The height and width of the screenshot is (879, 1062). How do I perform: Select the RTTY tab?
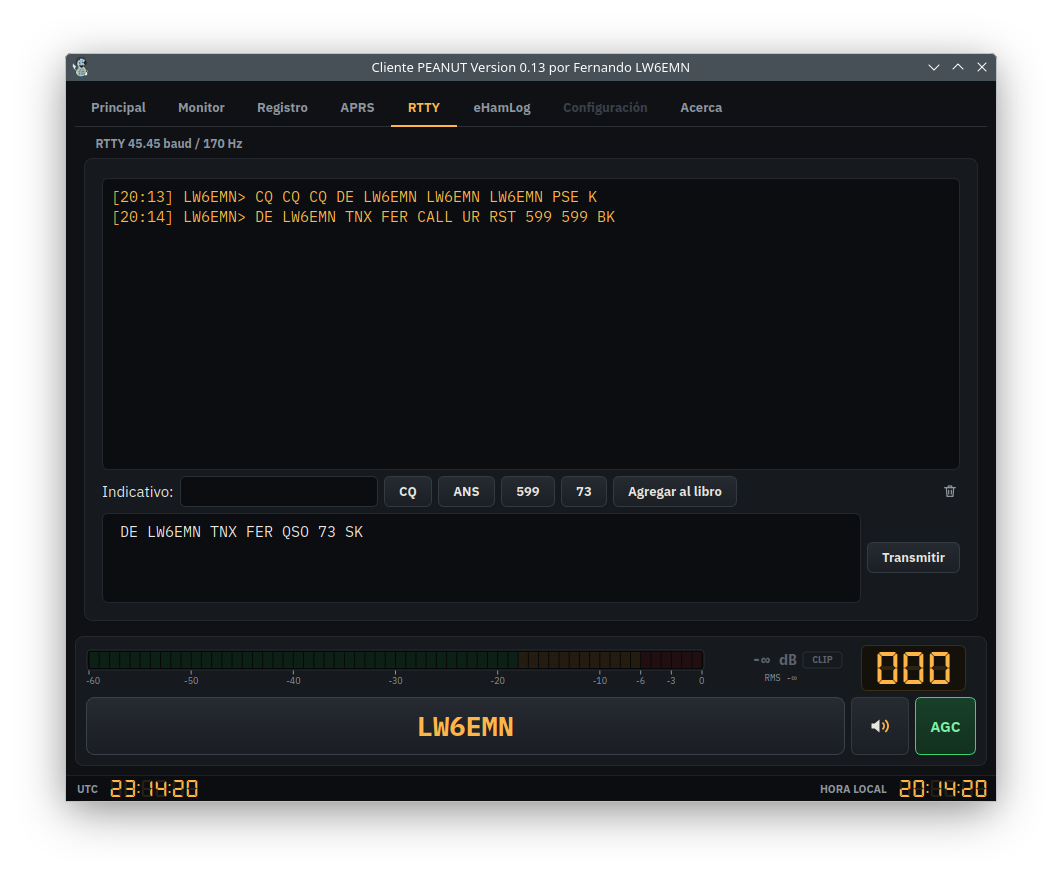[424, 108]
